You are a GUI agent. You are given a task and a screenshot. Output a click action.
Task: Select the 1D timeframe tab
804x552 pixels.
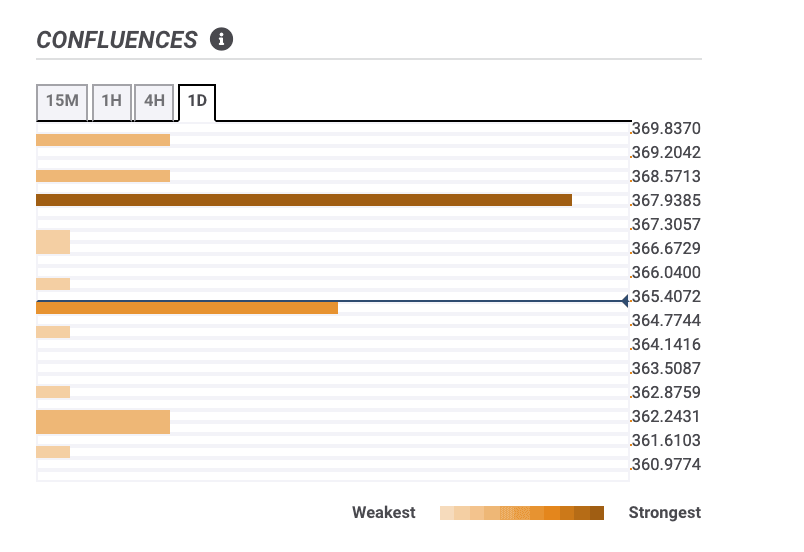(x=197, y=101)
